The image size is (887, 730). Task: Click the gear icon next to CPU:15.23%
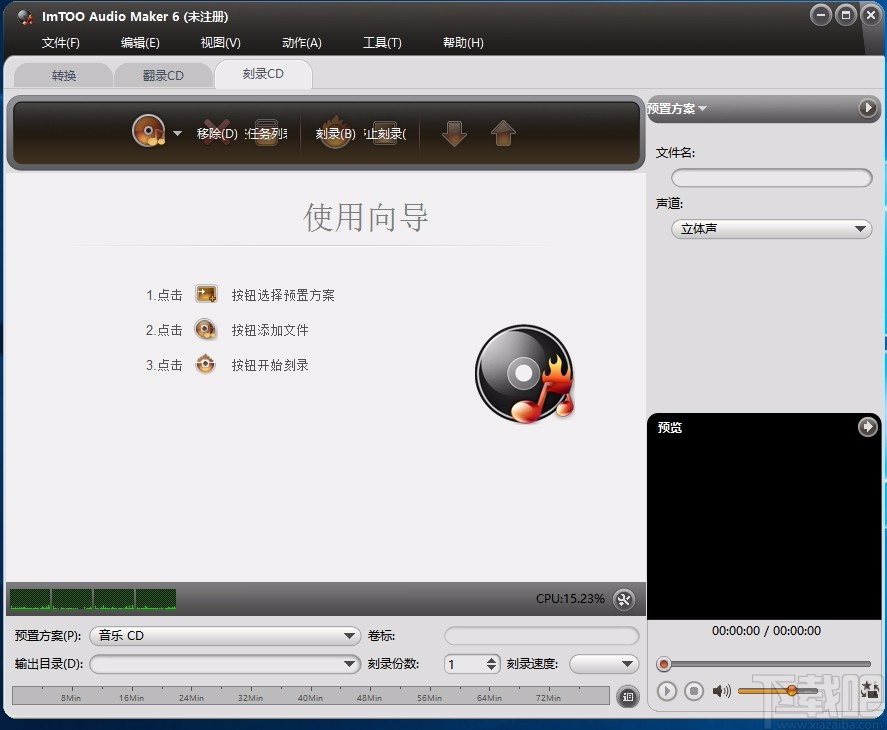pyautogui.click(x=624, y=599)
